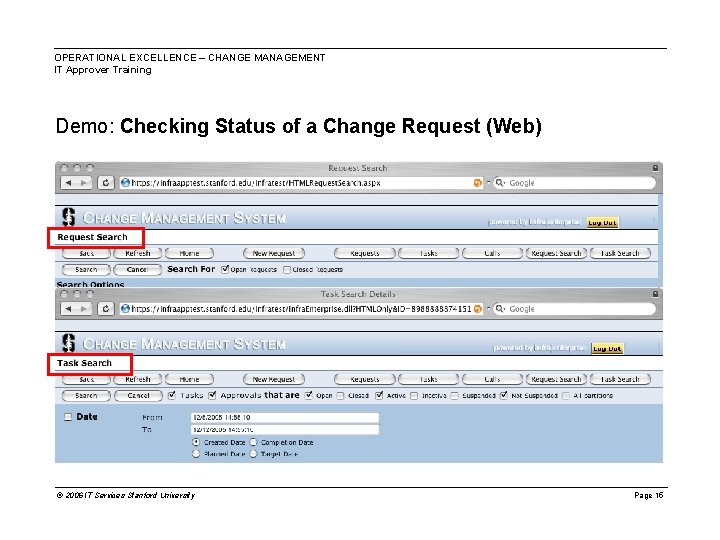Screen dimensions: 720x540
Task: Toggle Closed requests checkbox in Request Search
Action: [287, 270]
